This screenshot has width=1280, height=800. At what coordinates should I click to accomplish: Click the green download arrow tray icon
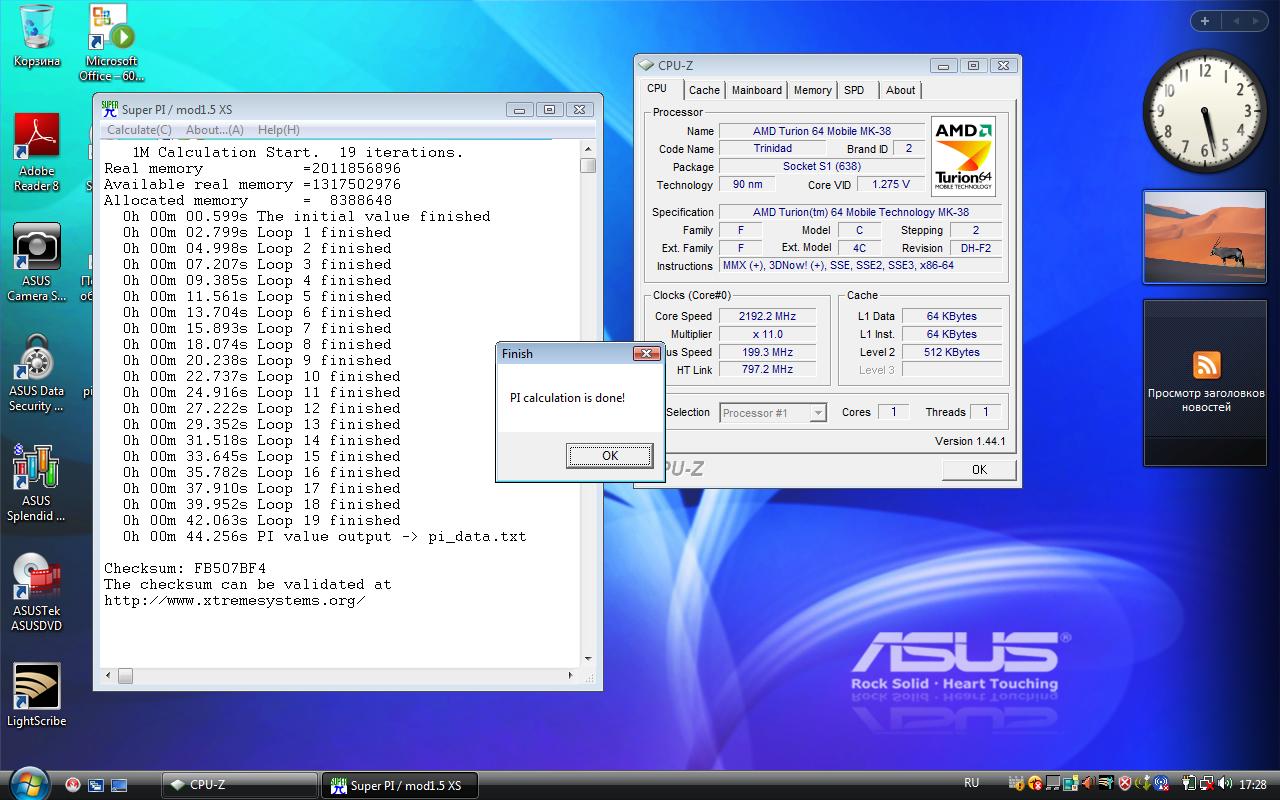coord(1143,783)
